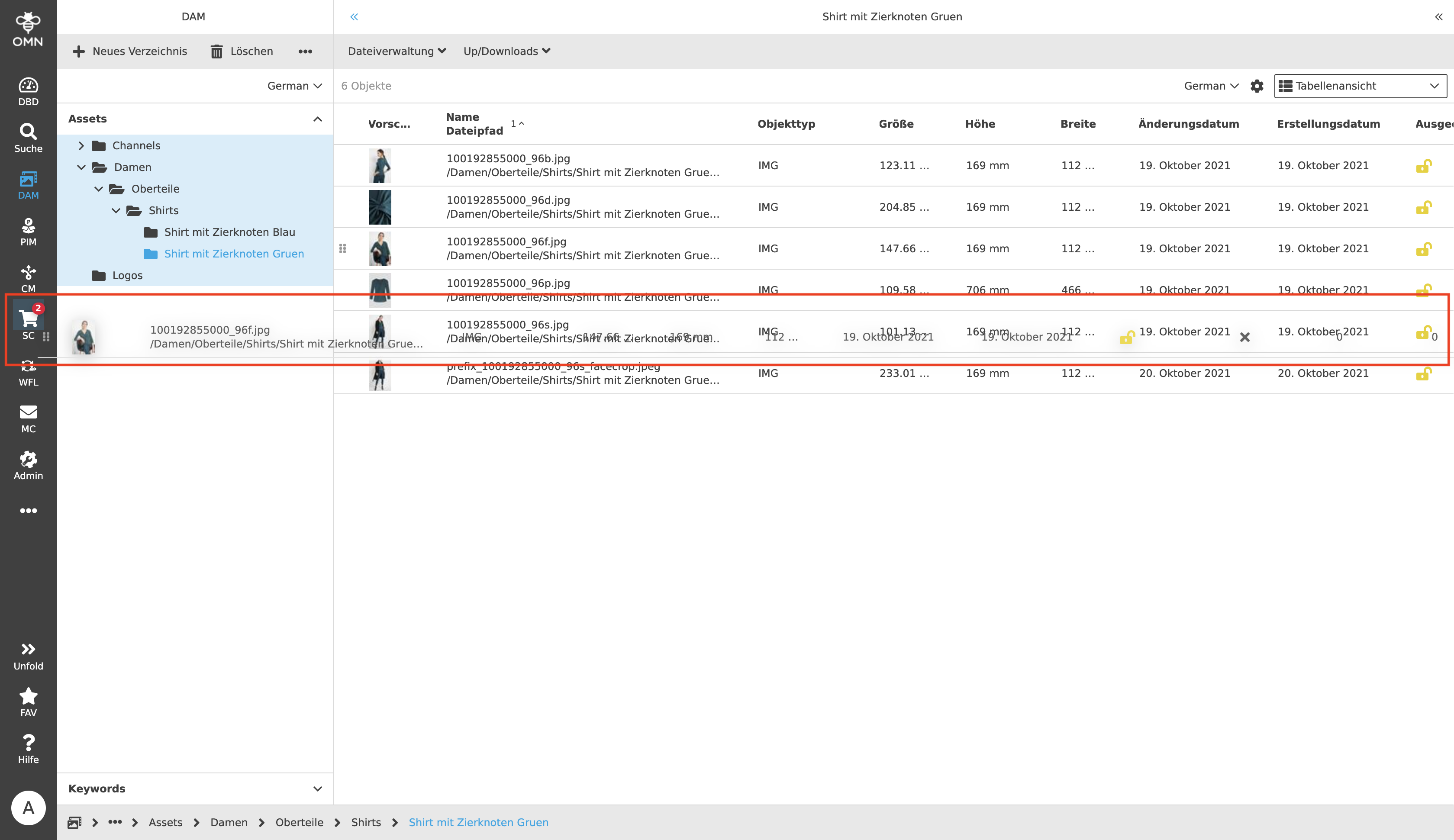Viewport: 1454px width, 840px height.
Task: Expand the Keywords panel
Action: 317,789
